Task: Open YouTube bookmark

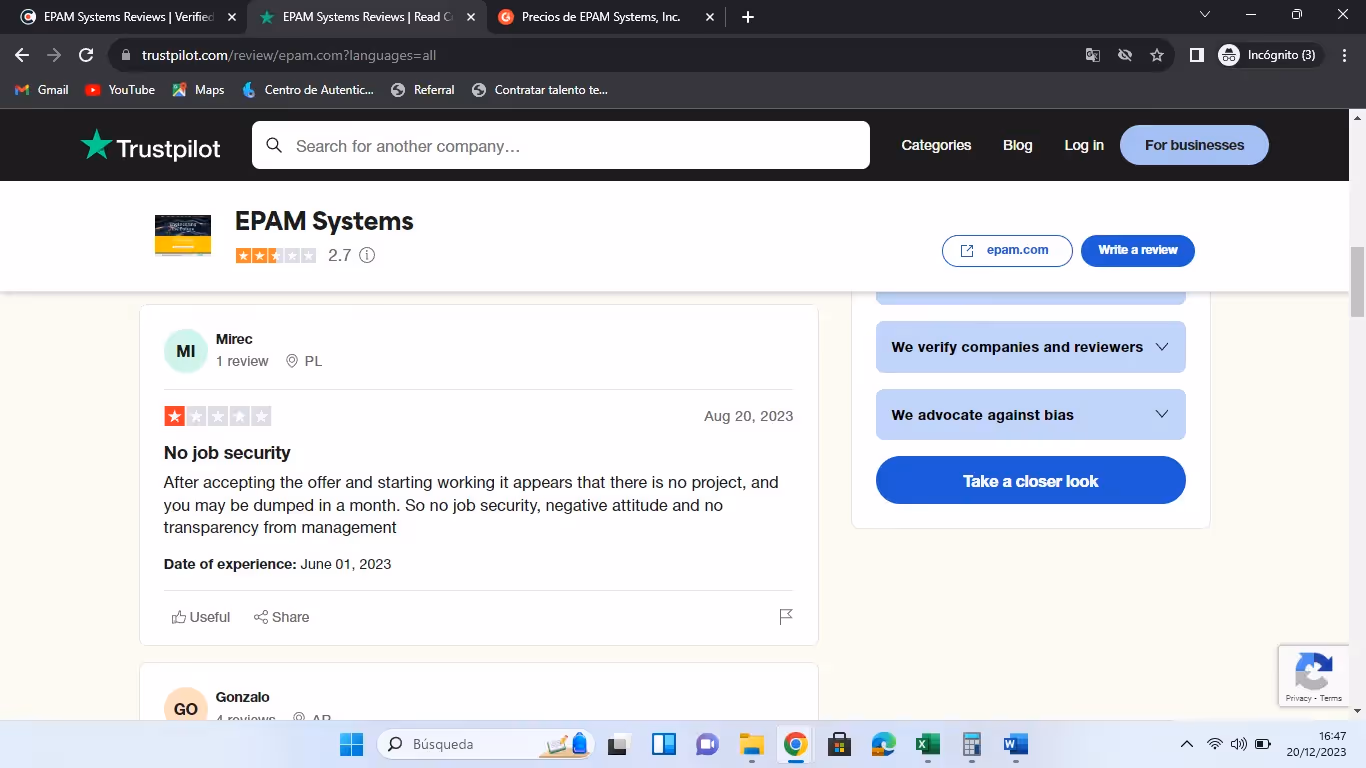Action: pyautogui.click(x=120, y=90)
